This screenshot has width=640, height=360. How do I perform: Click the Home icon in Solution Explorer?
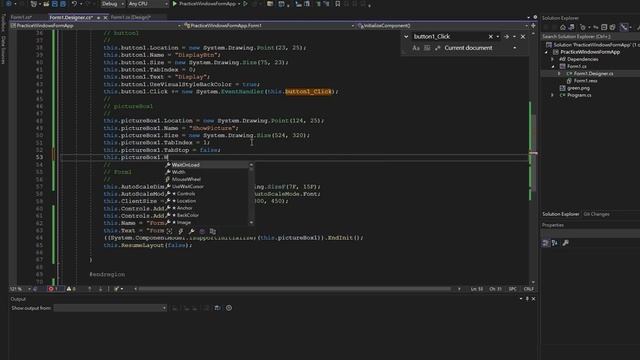coord(563,27)
